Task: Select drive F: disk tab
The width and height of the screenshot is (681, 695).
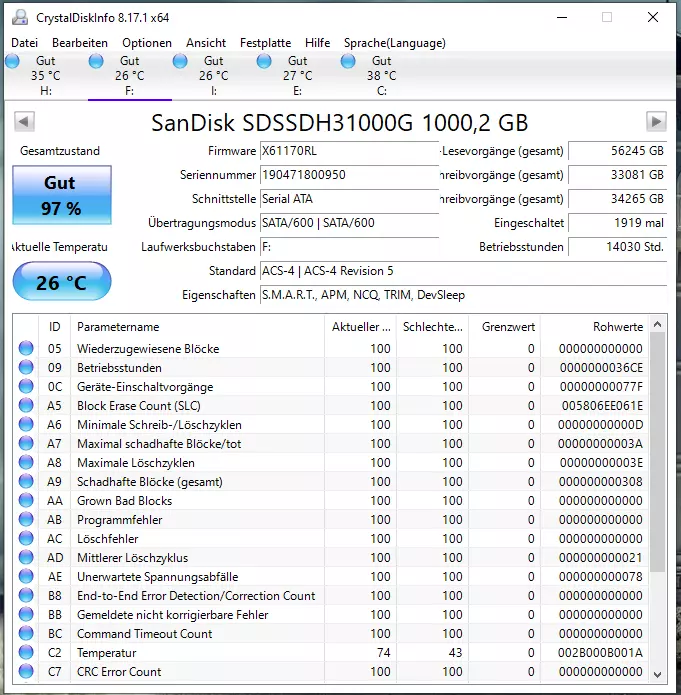Action: [x=129, y=76]
